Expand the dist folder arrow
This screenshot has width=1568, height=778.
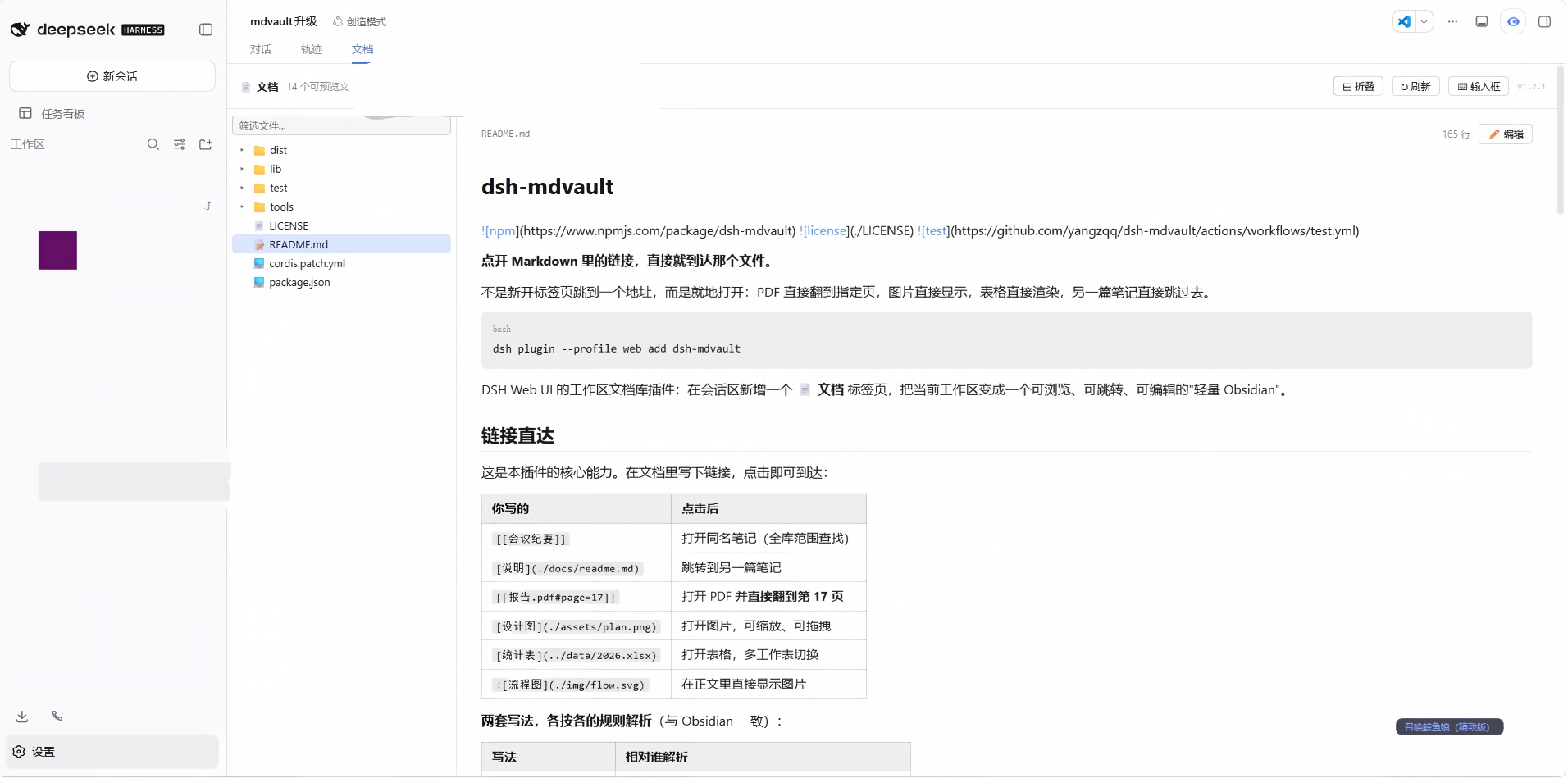(242, 150)
